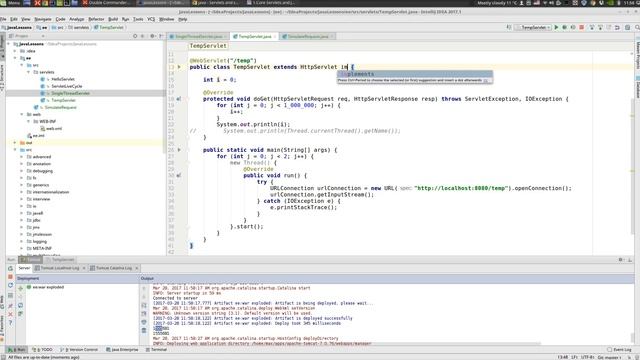
Task: Toggle soft-wrap icon beside console output
Action: [x=144, y=305]
